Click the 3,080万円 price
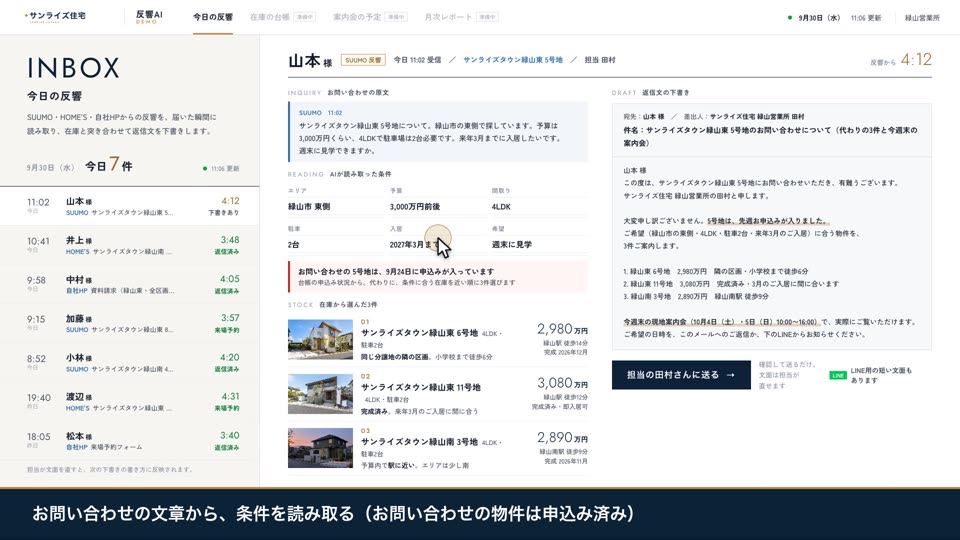Viewport: 960px width, 540px height. pos(562,383)
